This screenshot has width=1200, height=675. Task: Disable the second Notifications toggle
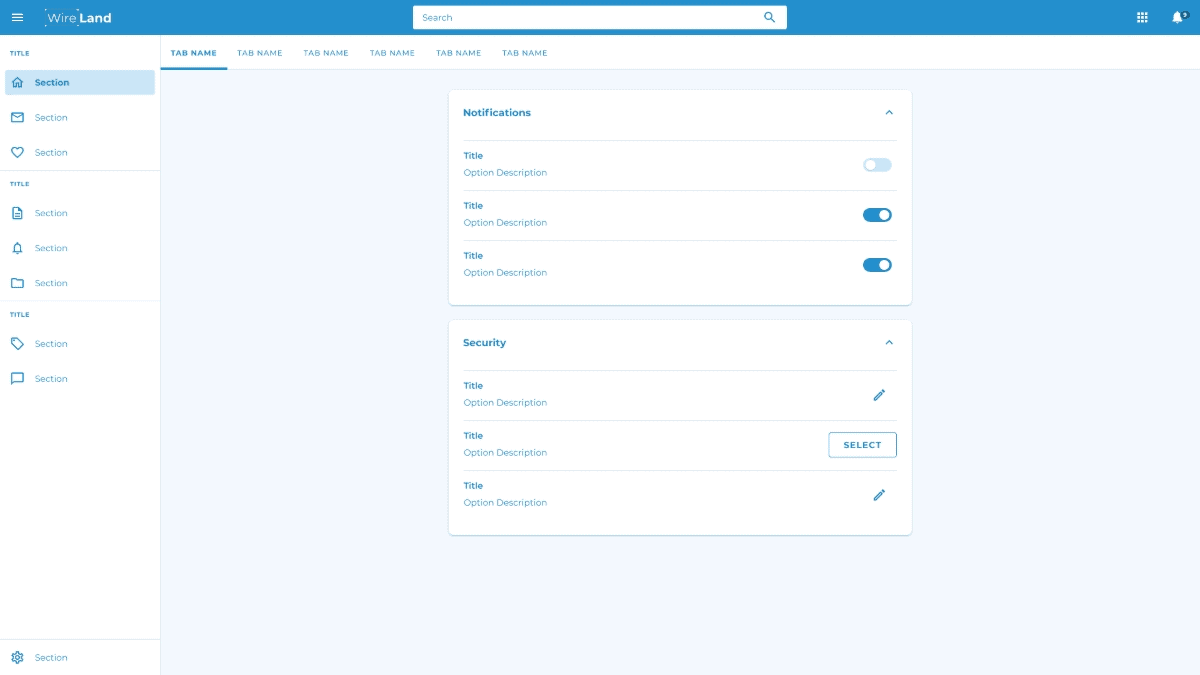click(x=877, y=215)
